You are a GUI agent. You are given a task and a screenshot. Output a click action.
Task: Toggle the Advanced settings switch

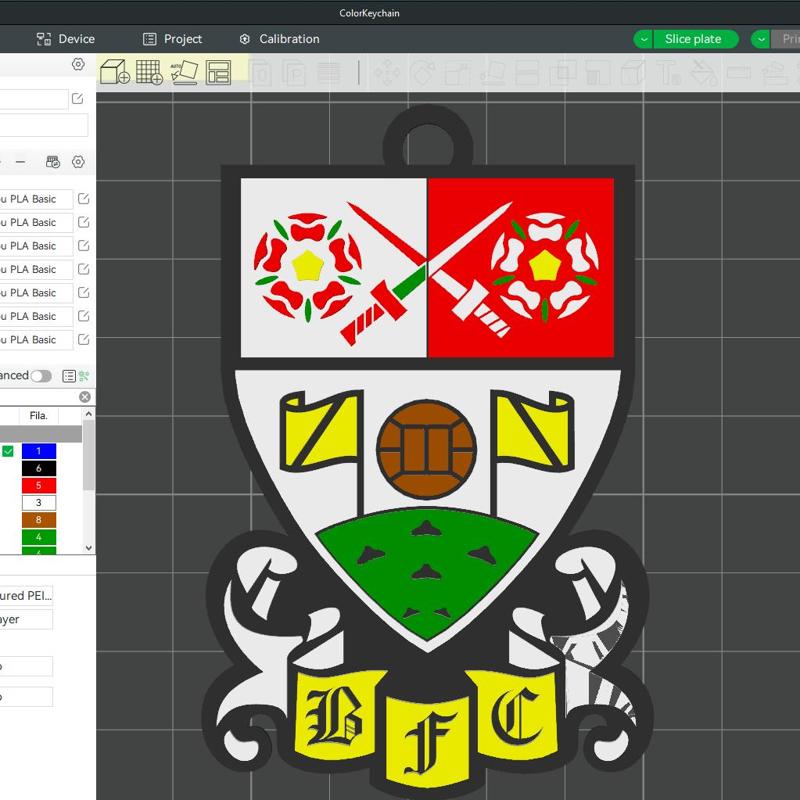(x=41, y=376)
